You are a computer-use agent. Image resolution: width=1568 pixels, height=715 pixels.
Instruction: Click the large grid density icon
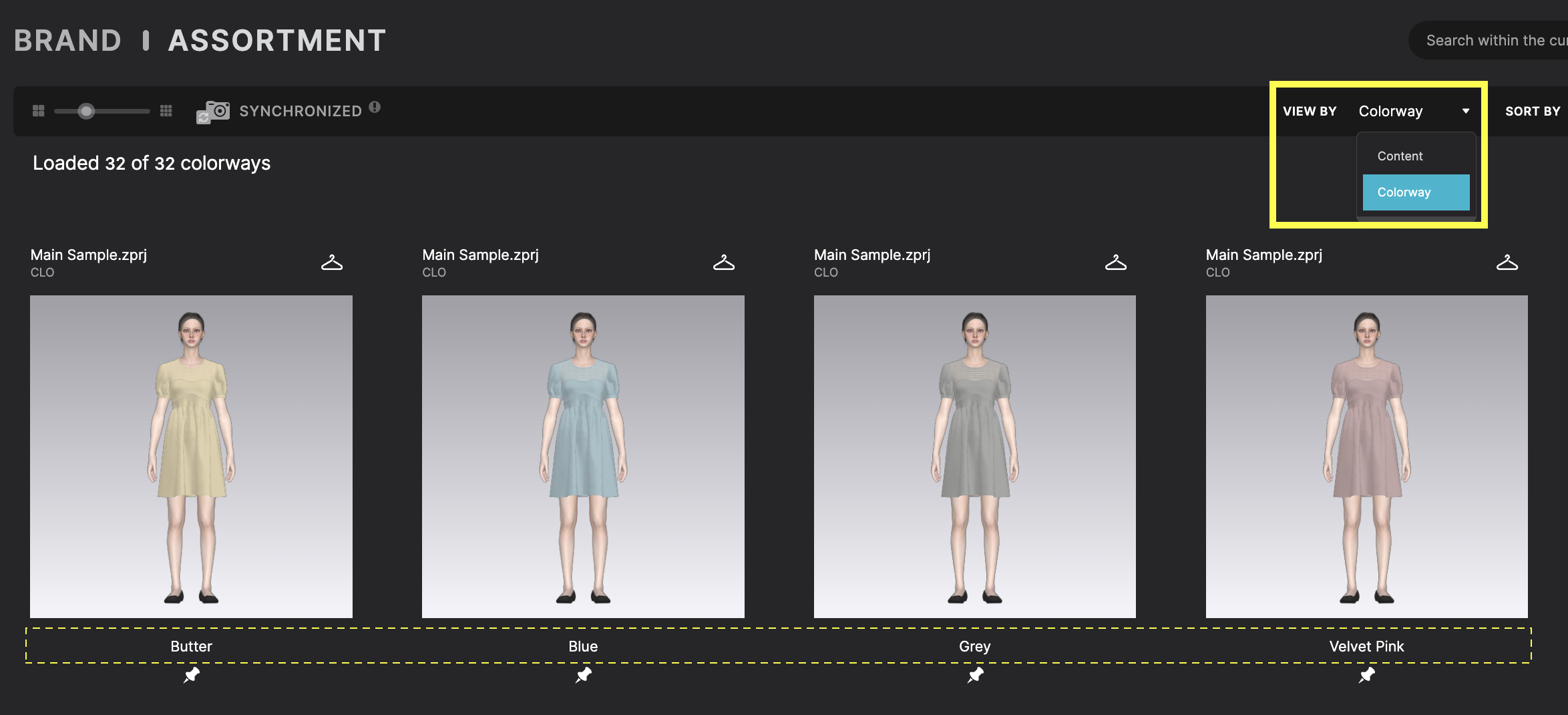(166, 110)
